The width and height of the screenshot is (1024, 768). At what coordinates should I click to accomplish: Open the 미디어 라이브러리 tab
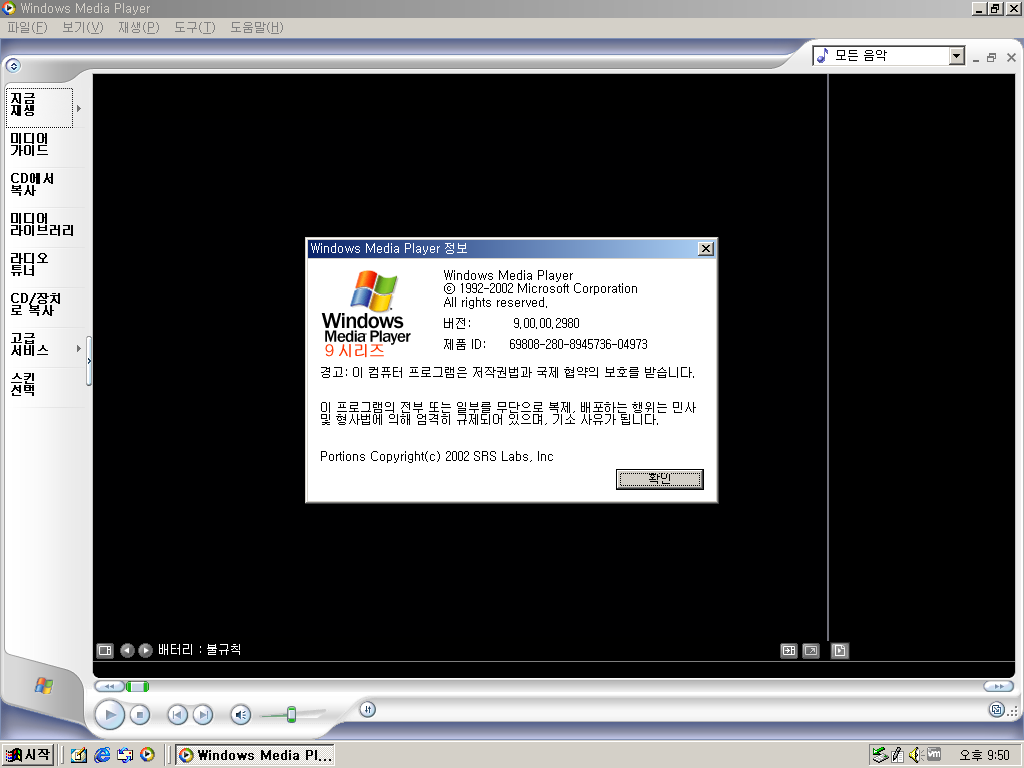[x=44, y=224]
